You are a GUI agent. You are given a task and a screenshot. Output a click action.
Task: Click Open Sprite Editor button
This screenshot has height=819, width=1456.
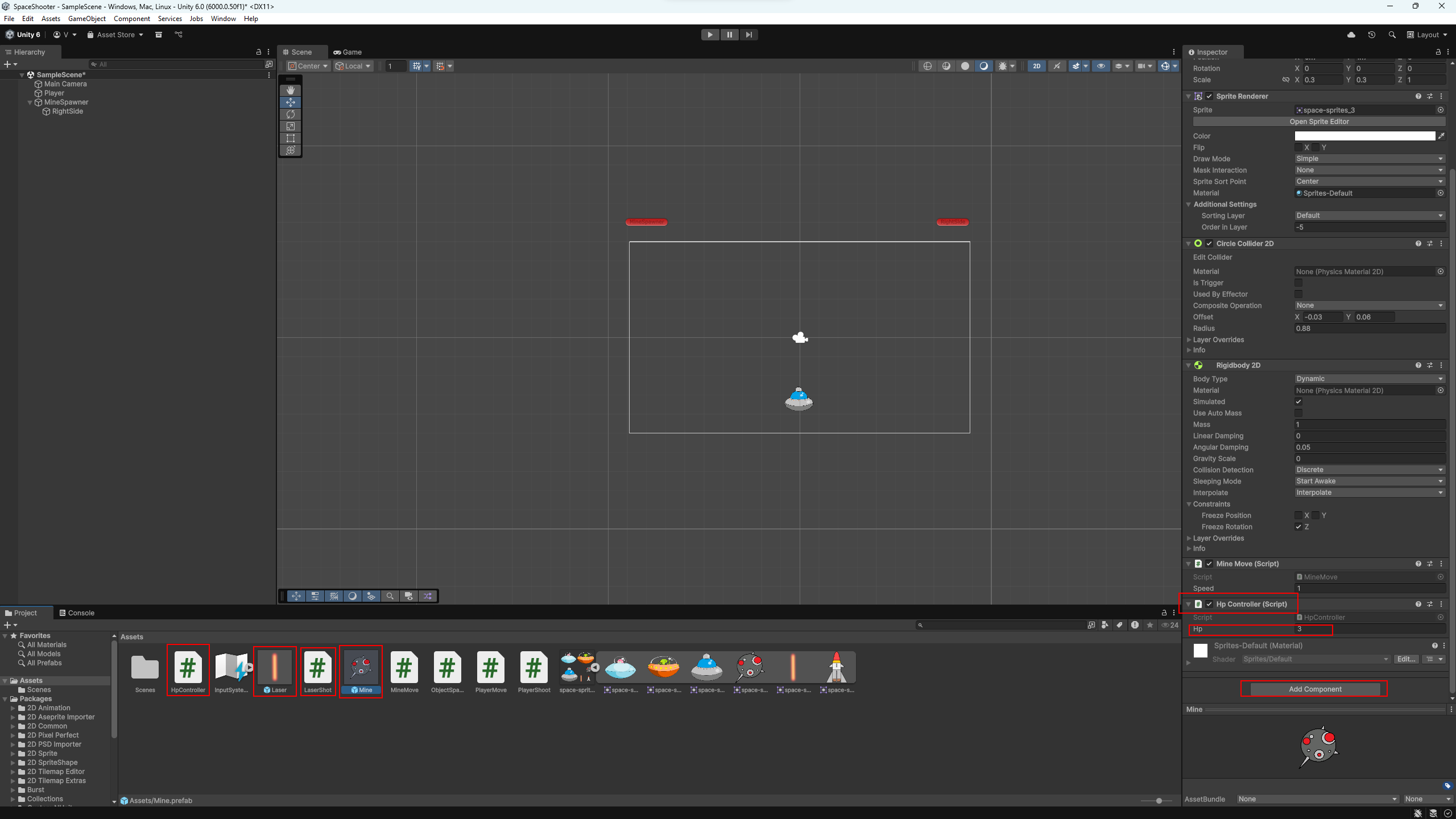pyautogui.click(x=1319, y=122)
